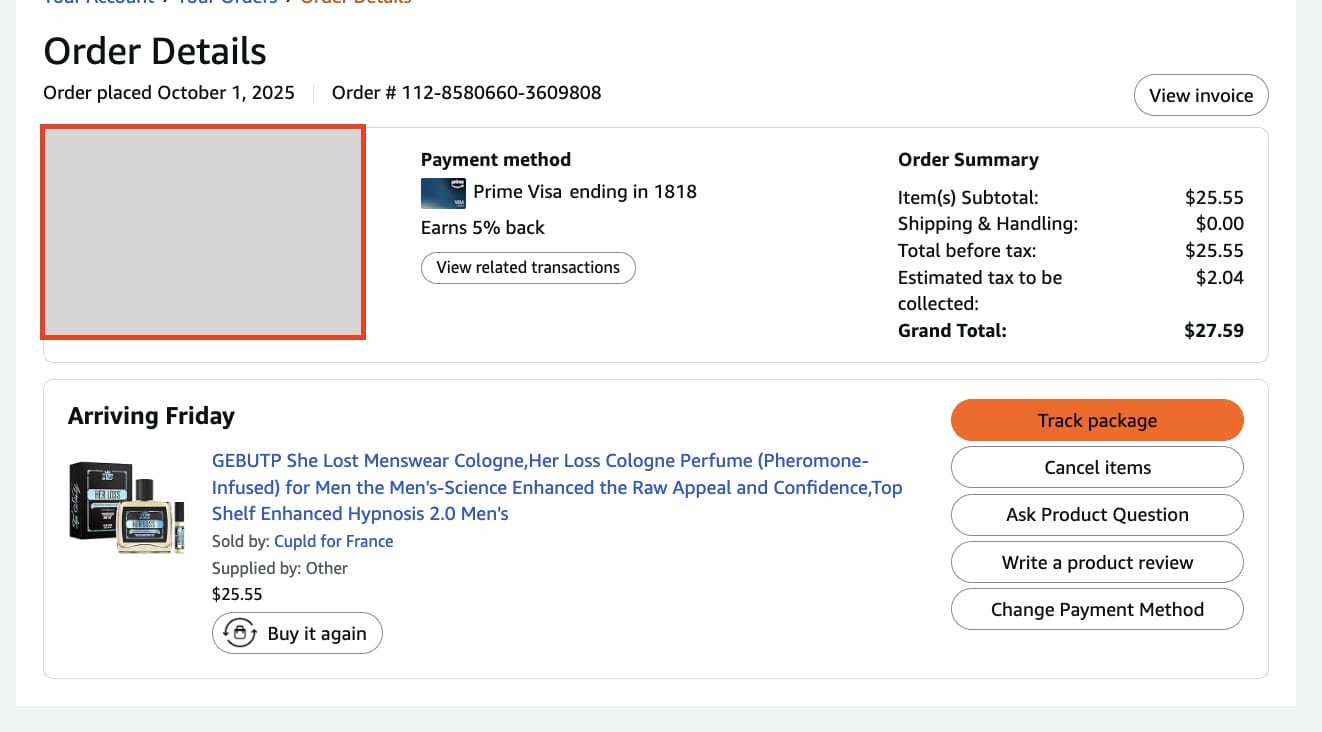Click the grayed-out box beside Payment method
This screenshot has height=732, width=1322.
coord(203,232)
